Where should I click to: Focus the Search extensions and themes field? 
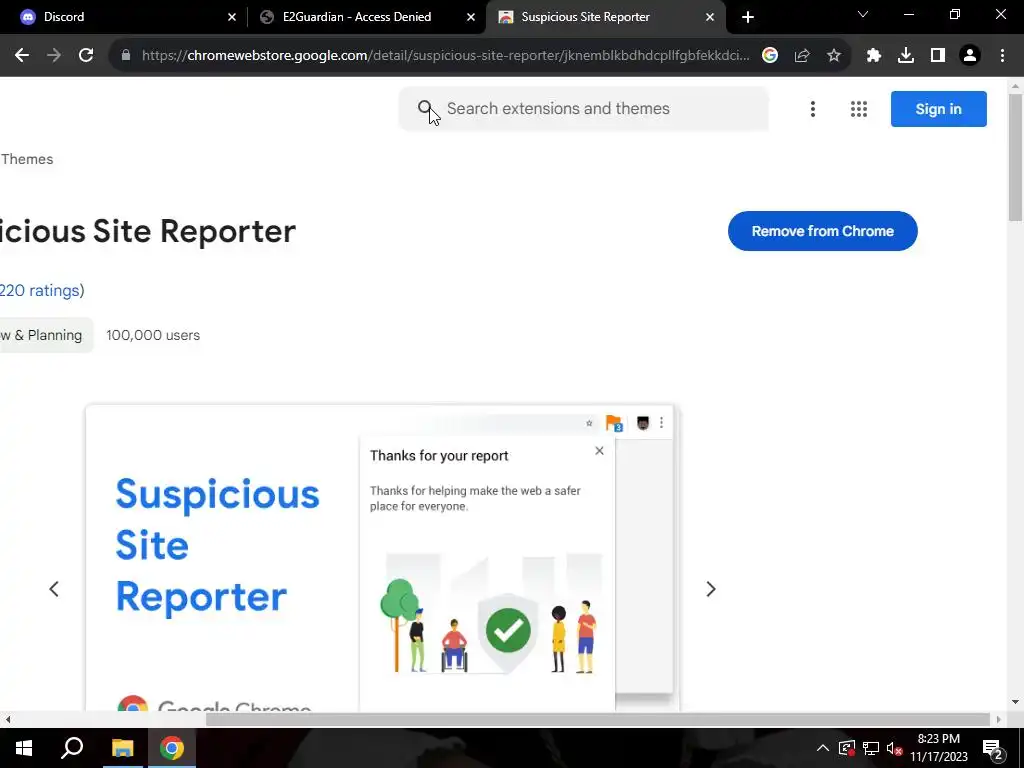click(x=584, y=109)
